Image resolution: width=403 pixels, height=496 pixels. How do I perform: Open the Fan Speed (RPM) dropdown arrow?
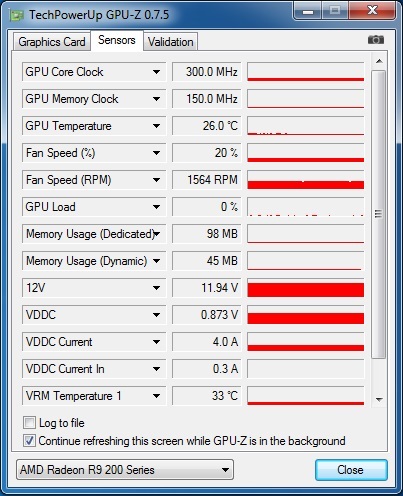click(156, 180)
